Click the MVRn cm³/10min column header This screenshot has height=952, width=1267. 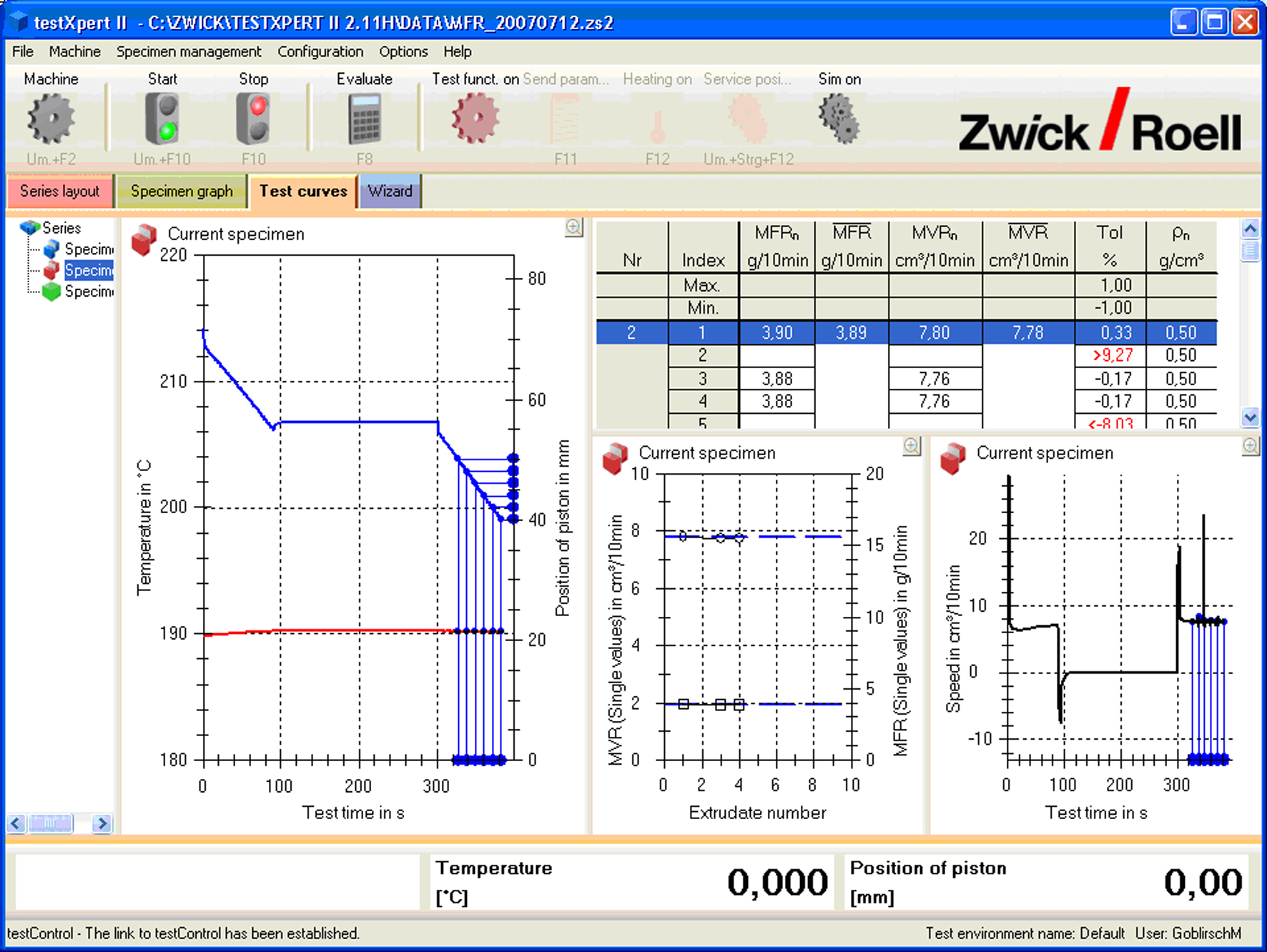click(x=935, y=247)
